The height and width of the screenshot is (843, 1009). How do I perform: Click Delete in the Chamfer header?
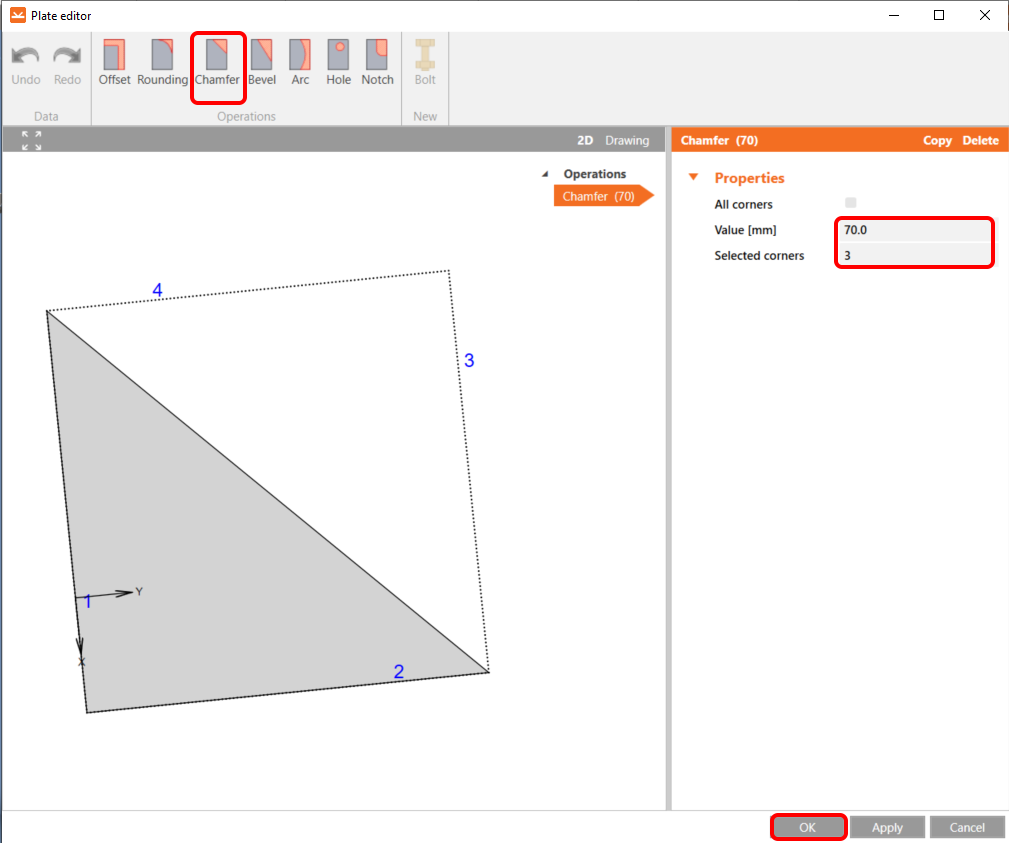980,141
